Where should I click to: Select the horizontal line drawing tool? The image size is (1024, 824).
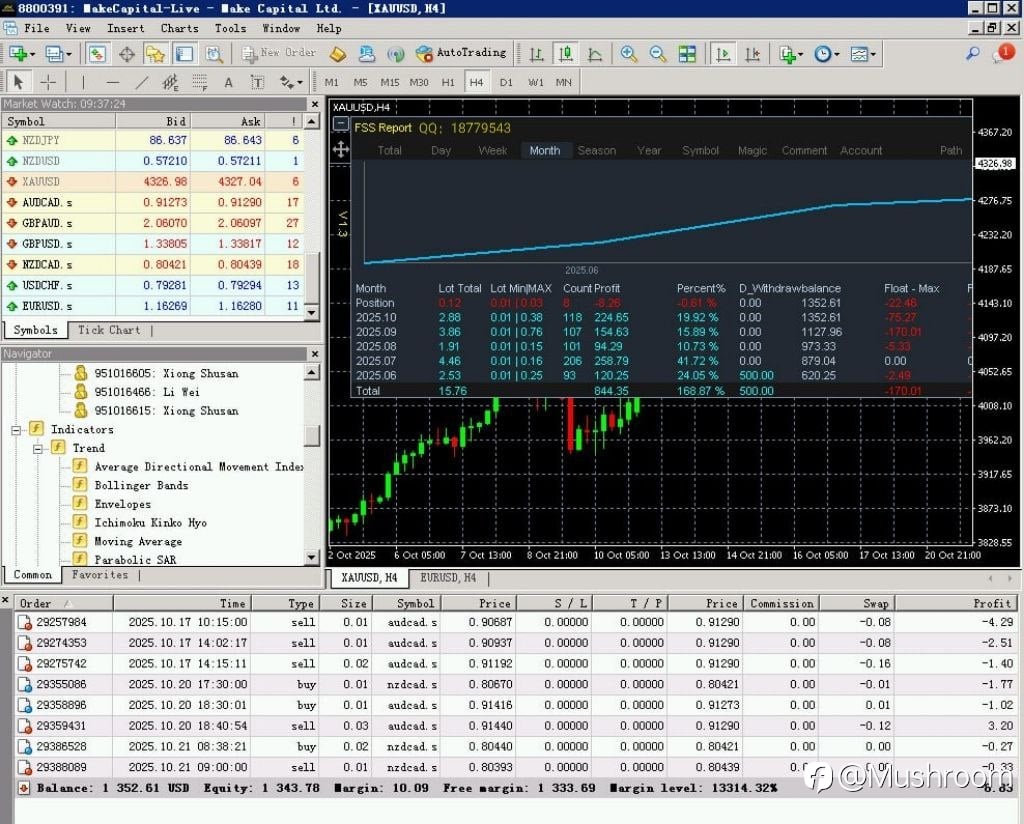tap(112, 82)
